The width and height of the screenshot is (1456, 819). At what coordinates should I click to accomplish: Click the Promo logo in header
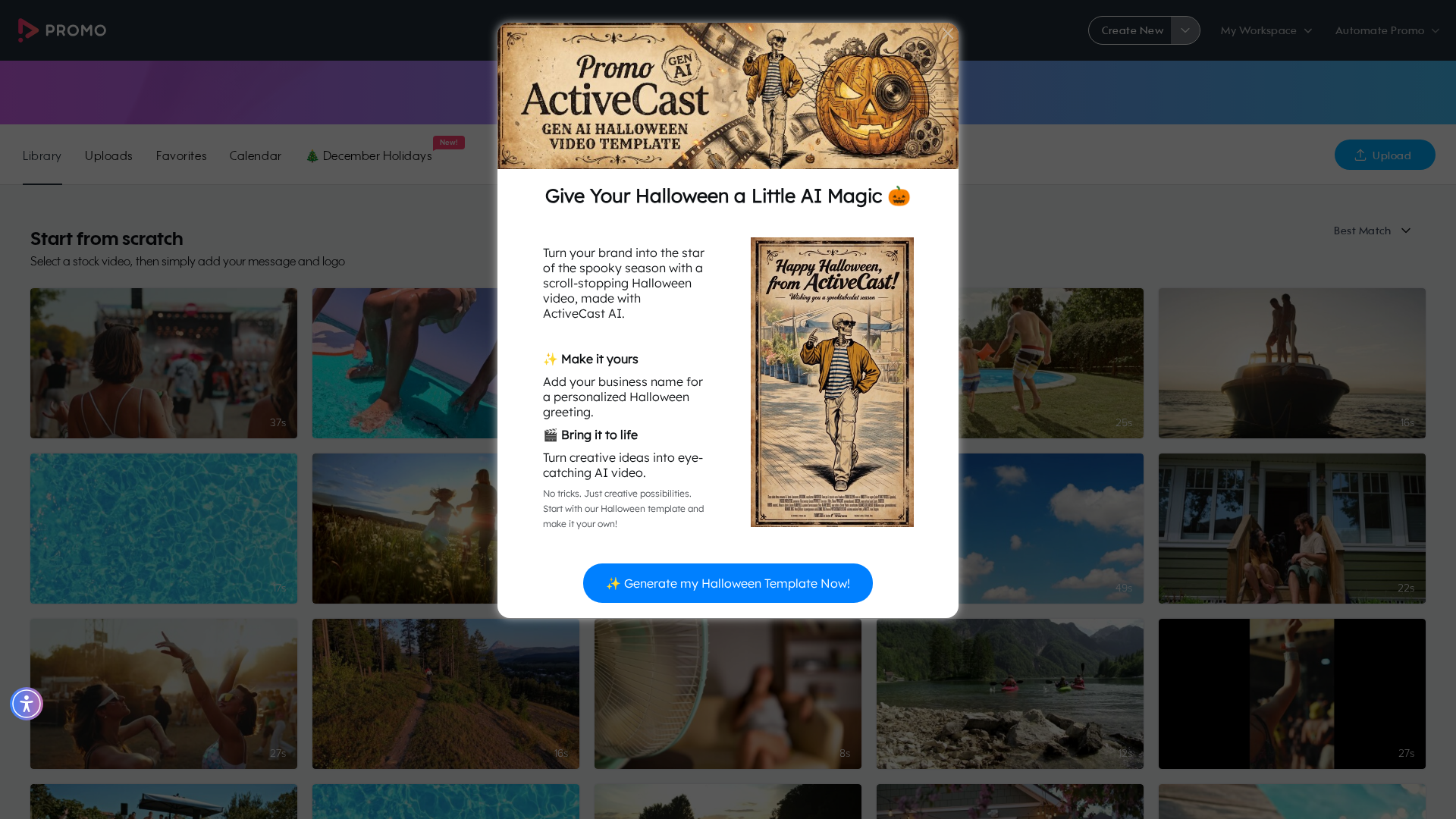tap(62, 30)
